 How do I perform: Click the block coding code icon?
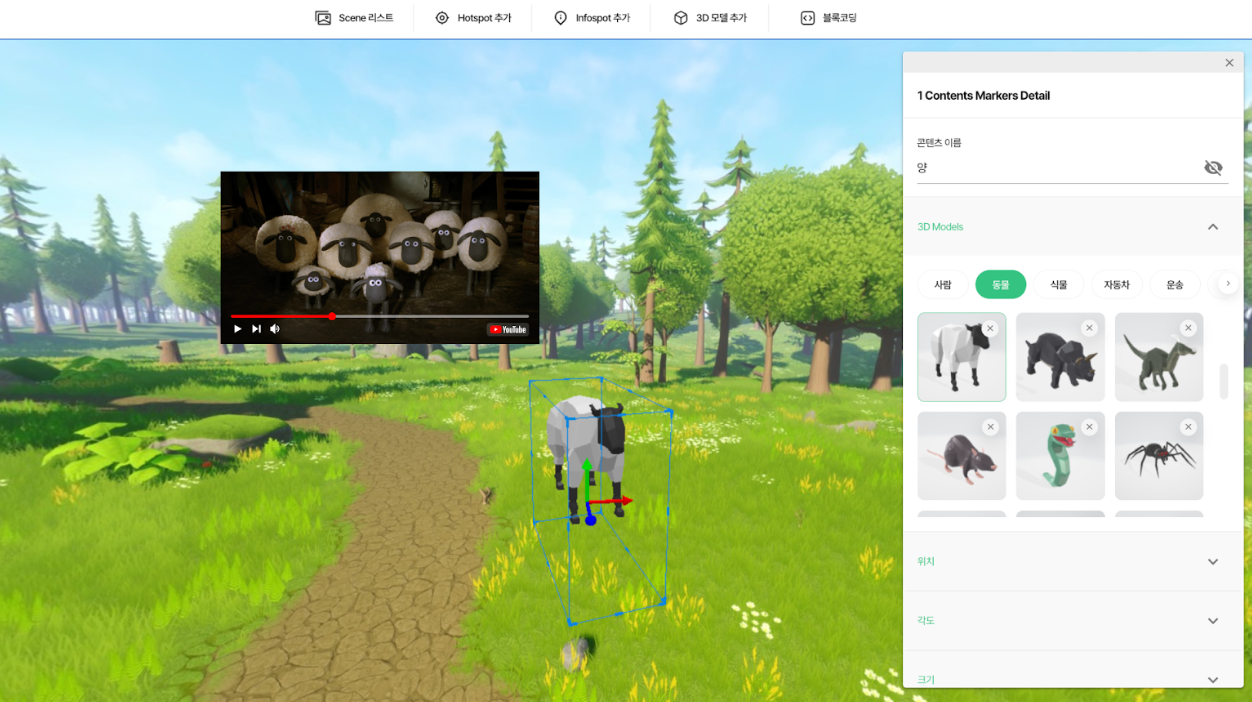tap(808, 18)
